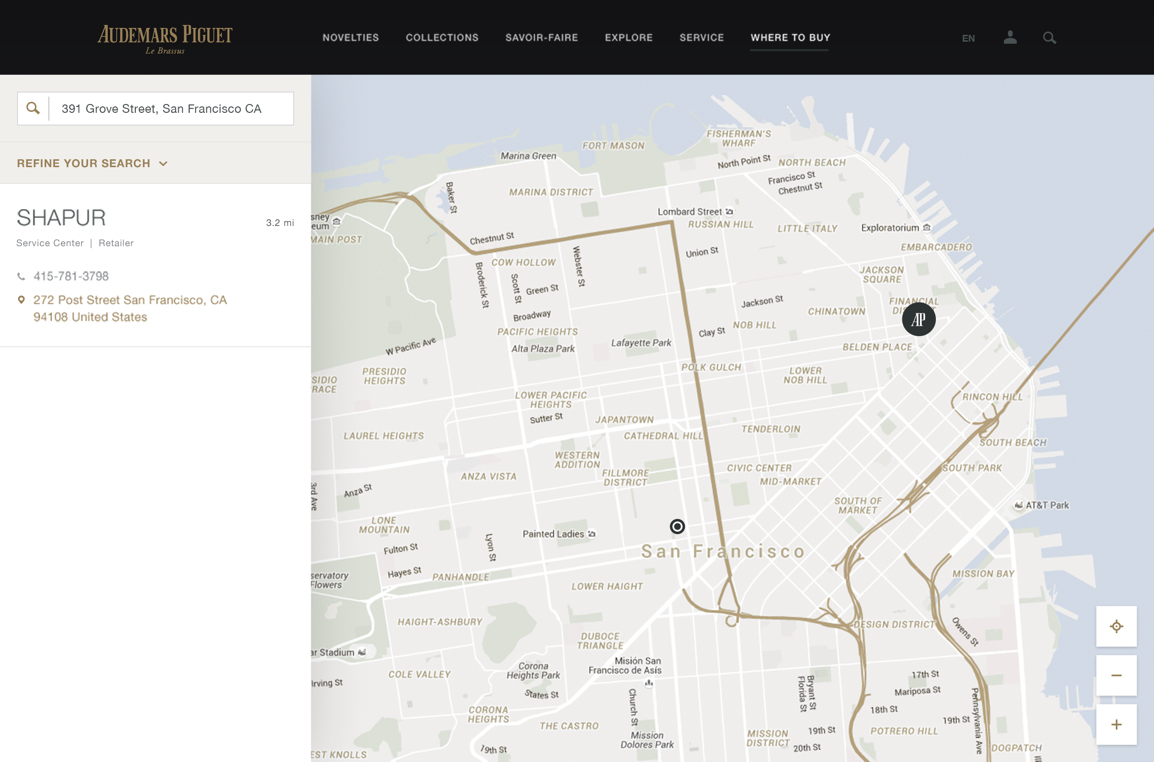Click the locate-me crosshair map button
Viewport: 1154px width, 762px height.
click(x=1116, y=627)
